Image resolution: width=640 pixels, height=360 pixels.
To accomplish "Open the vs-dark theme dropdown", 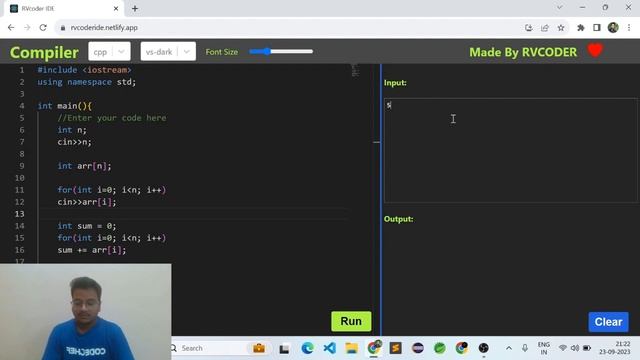I will [x=168, y=52].
